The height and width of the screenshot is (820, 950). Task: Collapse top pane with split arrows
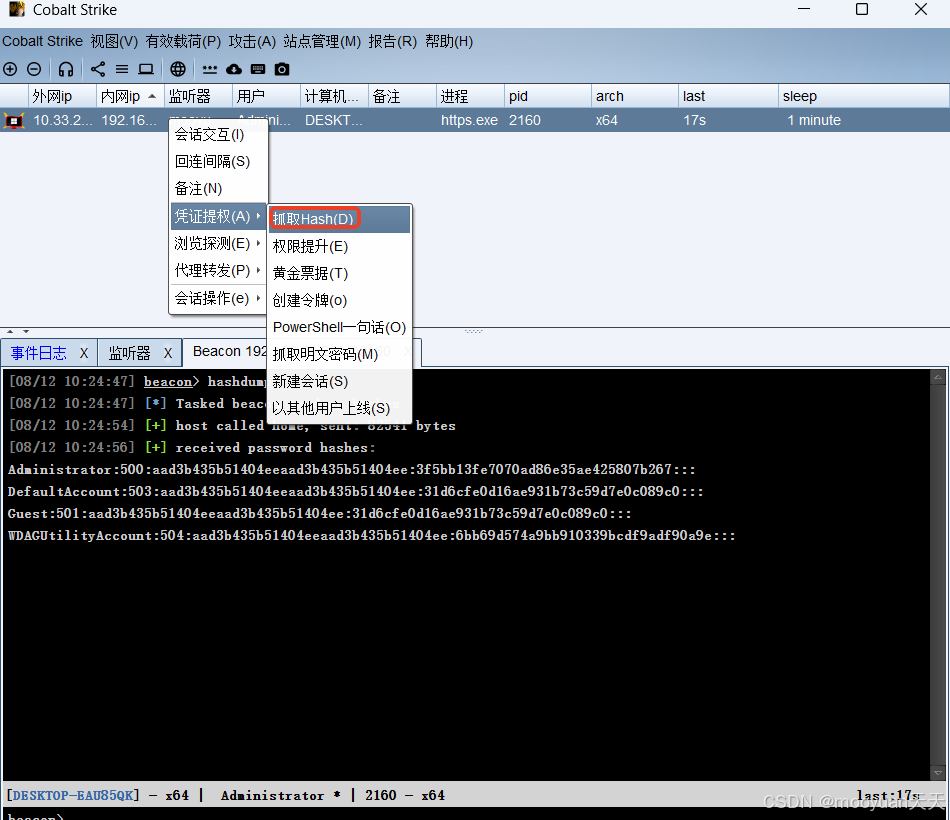10,332
